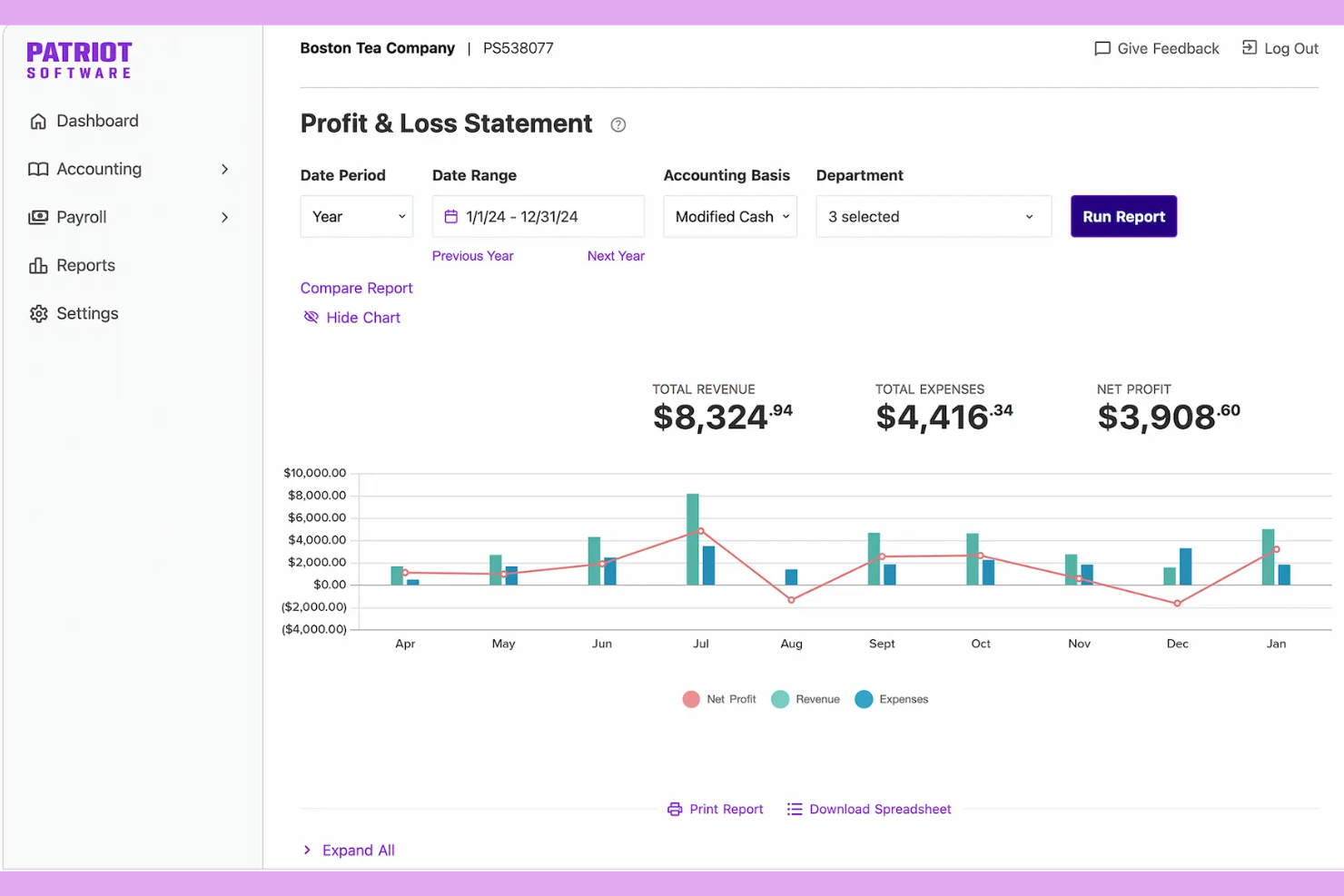Click the Download Spreadsheet list icon
The image size is (1344, 896).
click(x=795, y=809)
